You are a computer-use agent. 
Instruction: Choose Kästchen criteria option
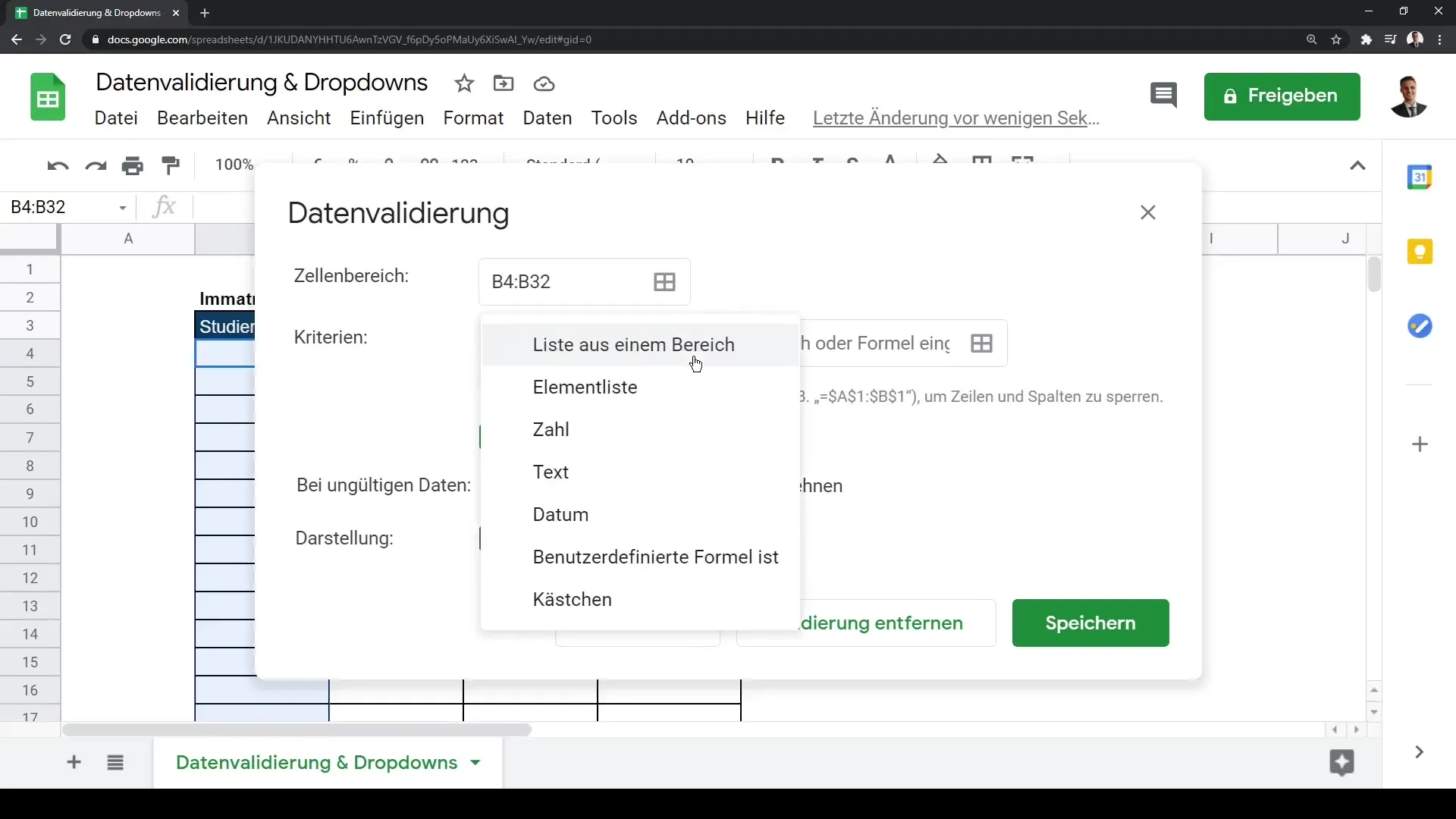(x=572, y=599)
